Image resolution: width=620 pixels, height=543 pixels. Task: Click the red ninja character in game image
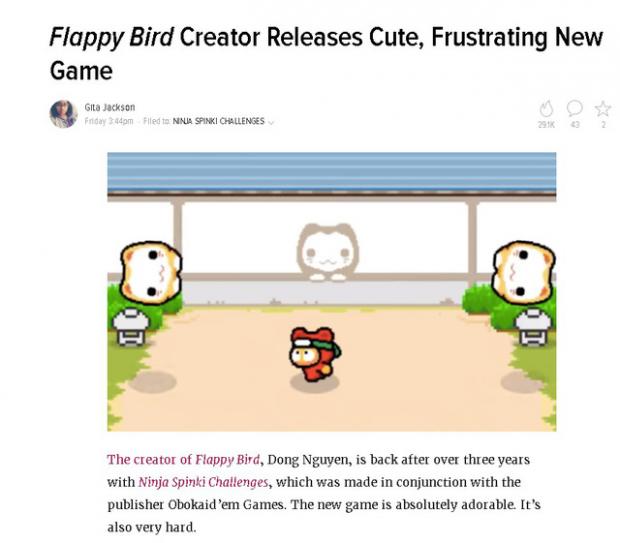[x=314, y=354]
